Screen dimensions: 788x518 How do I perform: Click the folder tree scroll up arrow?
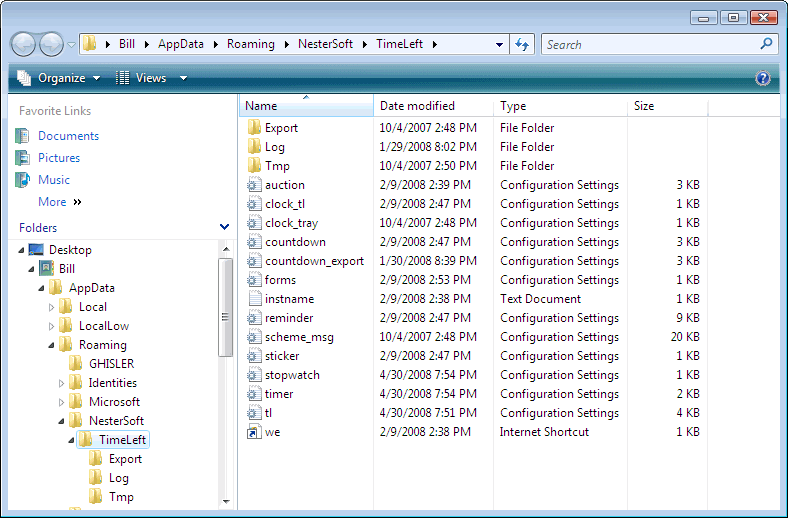pos(226,249)
